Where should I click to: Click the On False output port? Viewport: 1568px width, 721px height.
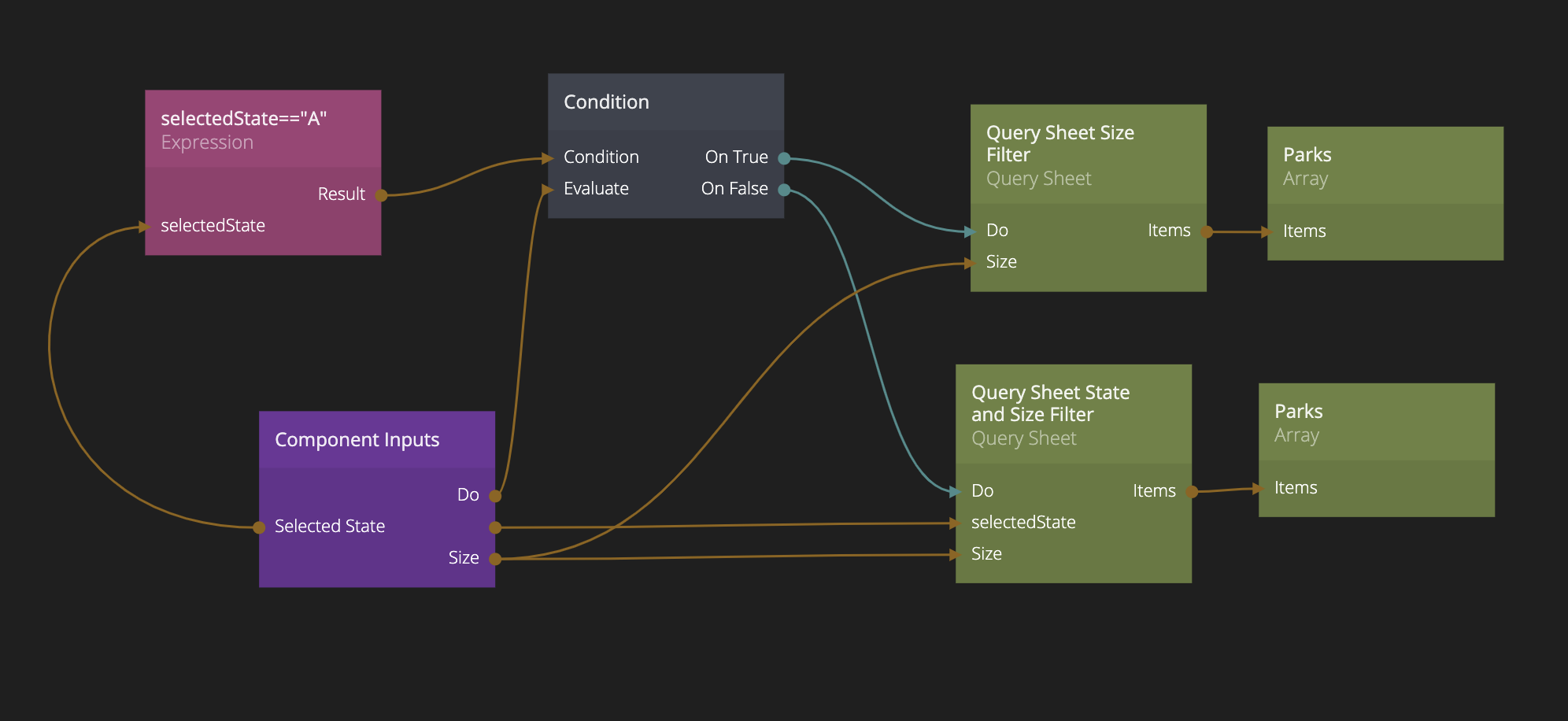(784, 190)
